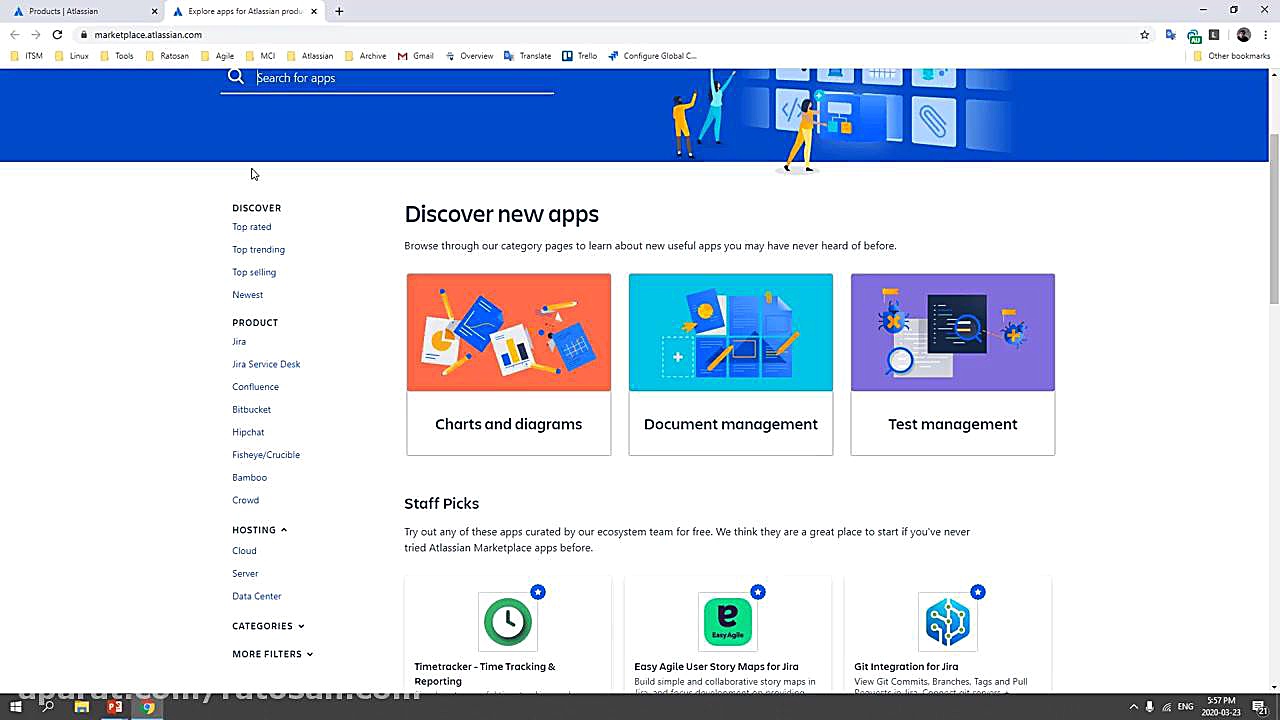
Task: Collapse the HOSTING section
Action: [x=260, y=530]
